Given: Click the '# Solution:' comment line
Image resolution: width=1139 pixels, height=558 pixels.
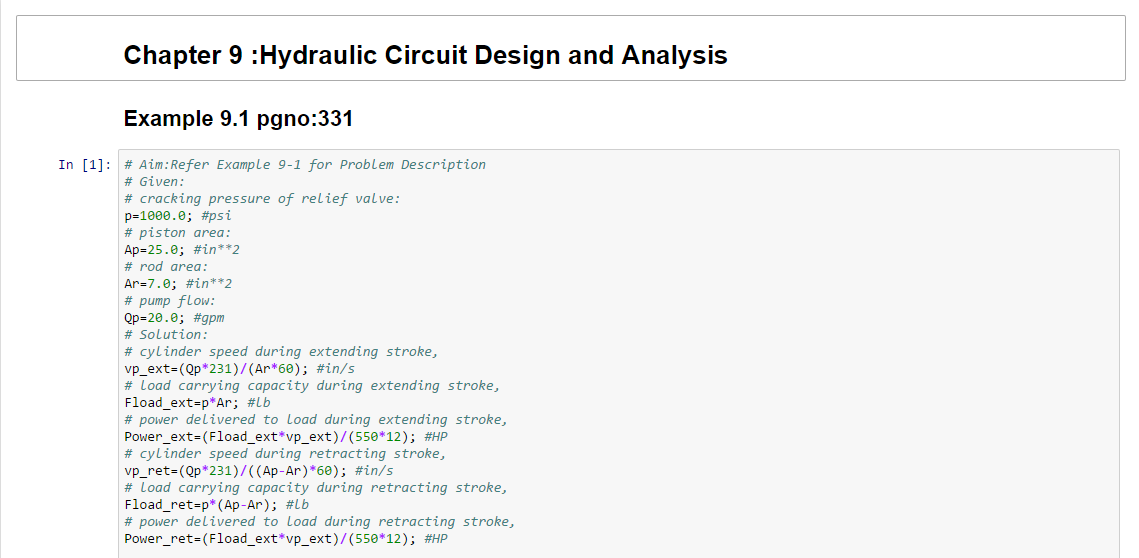Looking at the screenshot, I should 166,335.
